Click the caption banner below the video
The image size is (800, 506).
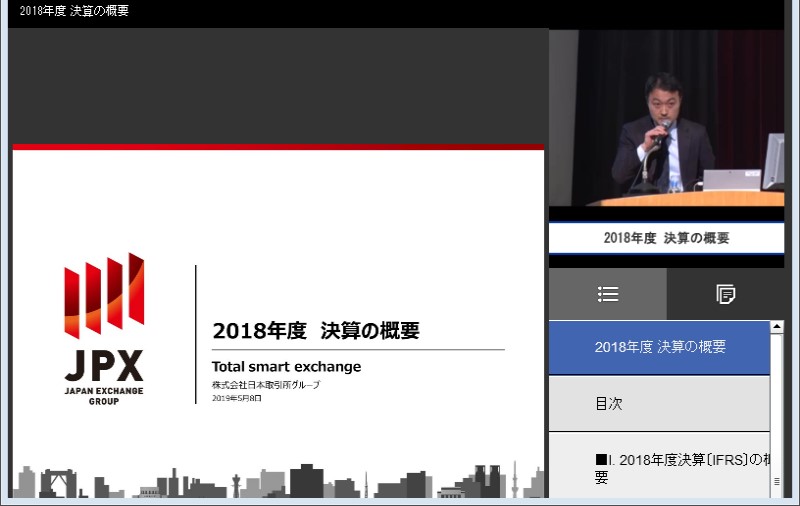[x=666, y=238]
